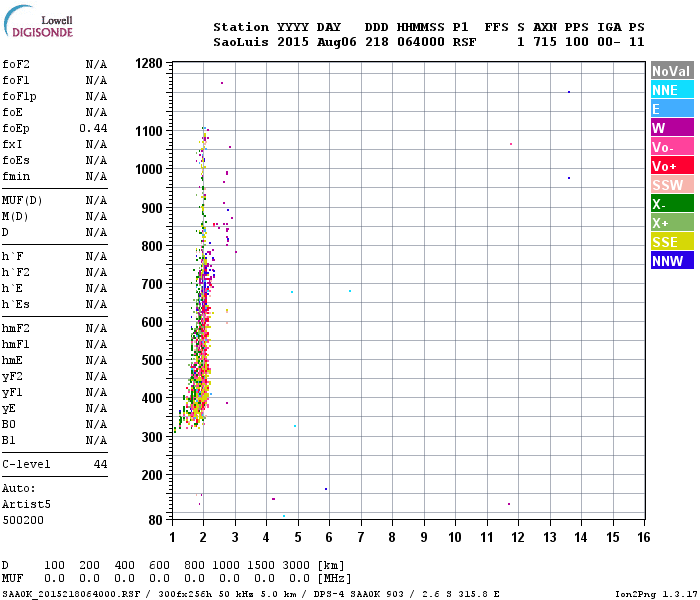Click the fxI parameter label

click(x=12, y=145)
